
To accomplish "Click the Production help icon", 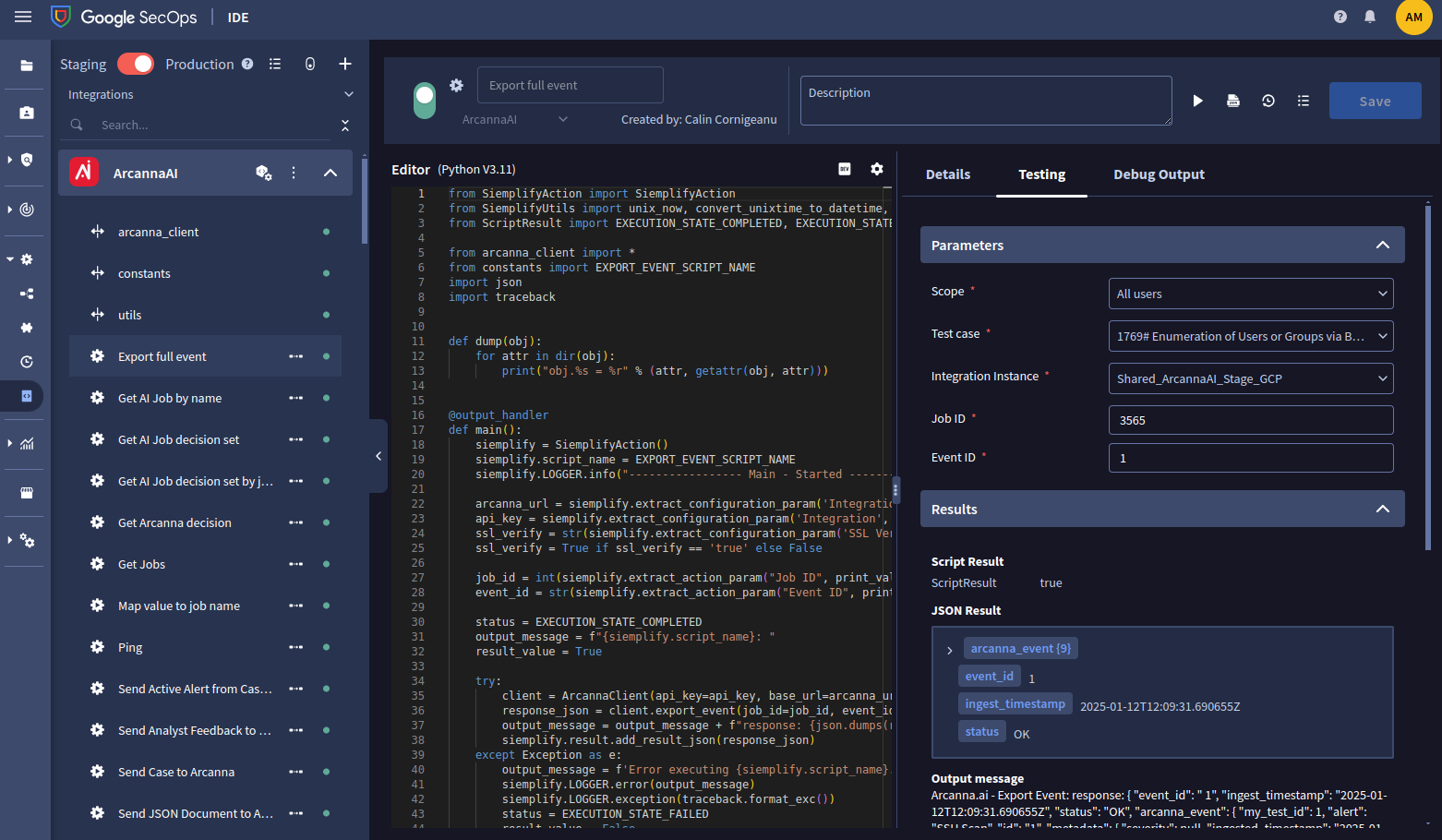I will [x=247, y=64].
